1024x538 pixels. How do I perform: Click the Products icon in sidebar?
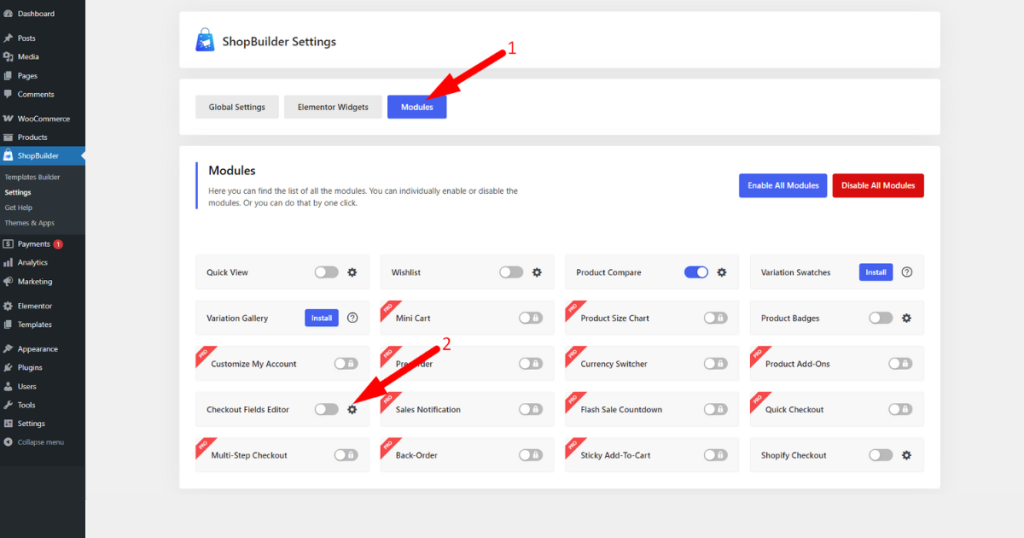coord(8,137)
